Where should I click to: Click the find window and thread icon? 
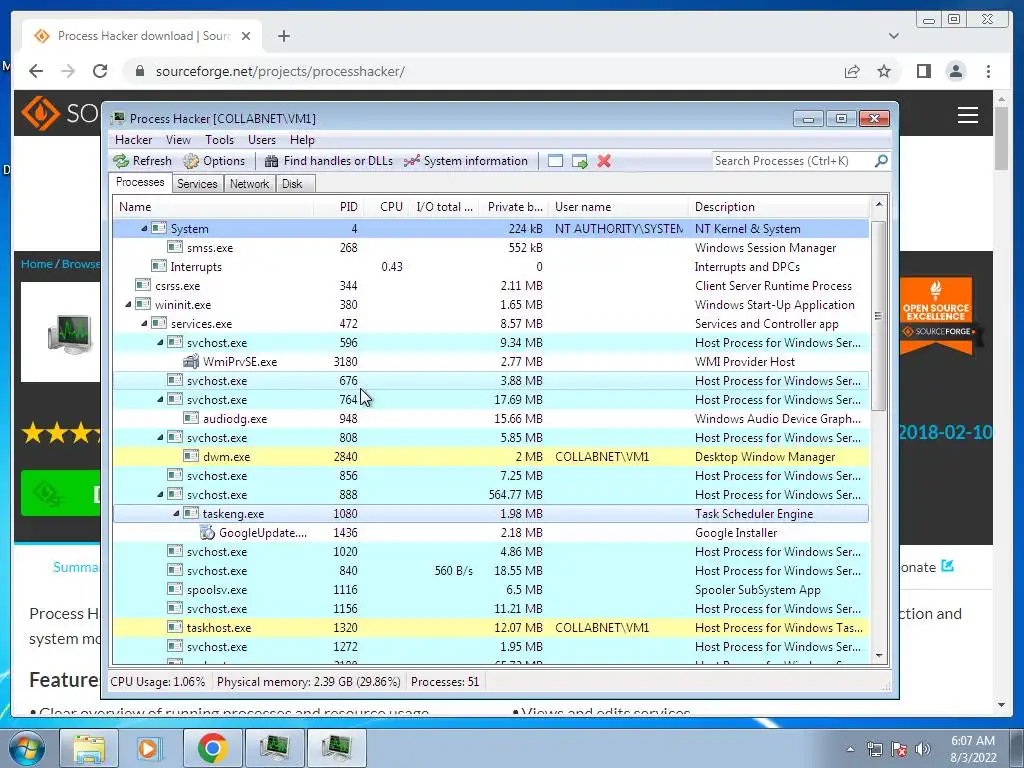tap(579, 161)
